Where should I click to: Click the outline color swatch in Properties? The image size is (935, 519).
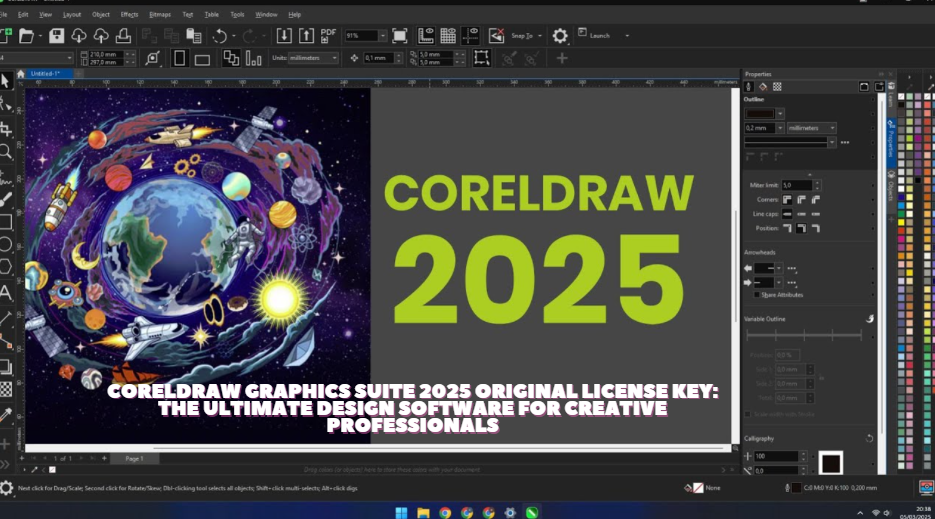pos(760,113)
